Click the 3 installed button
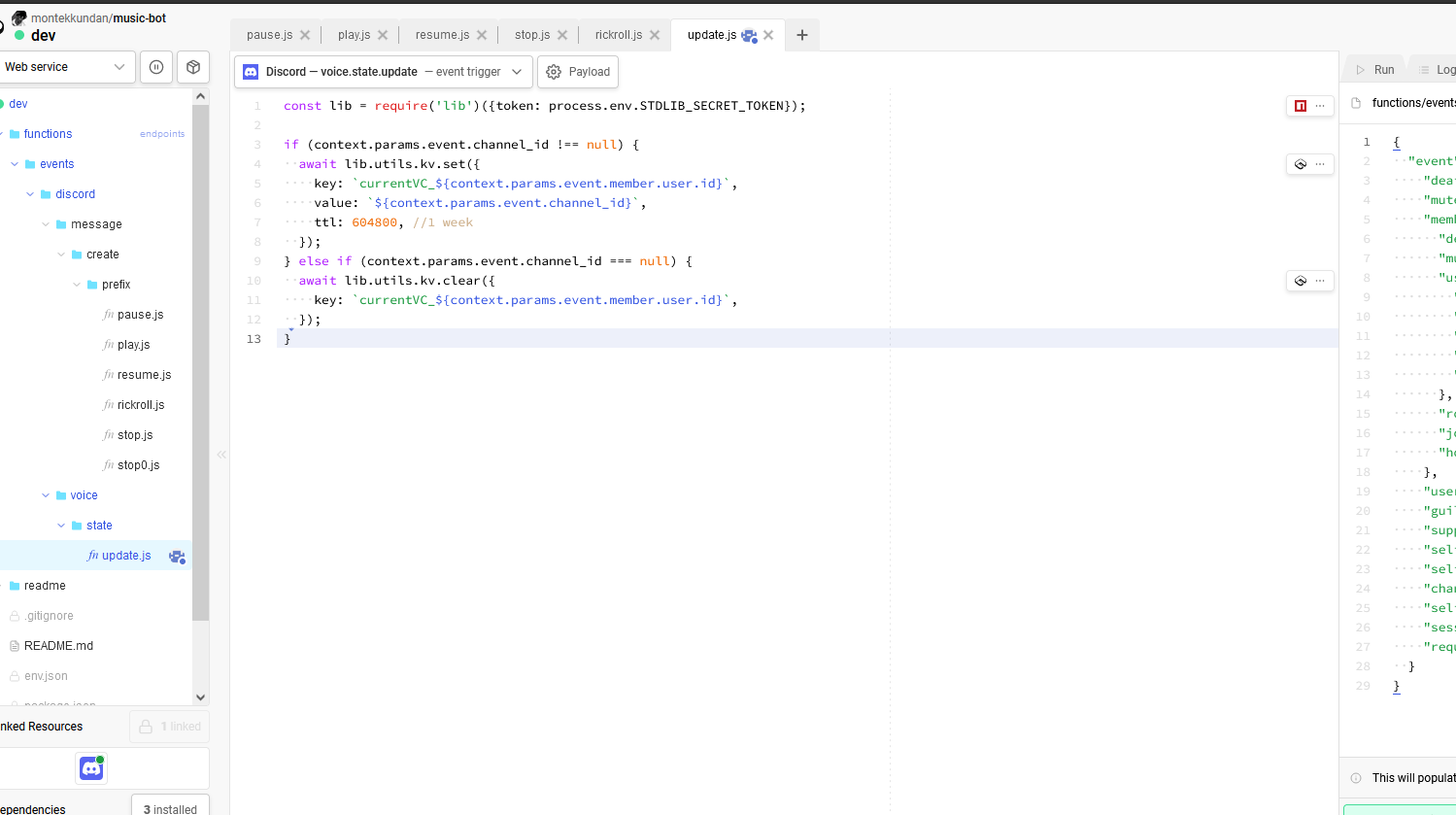1456x815 pixels. point(170,805)
